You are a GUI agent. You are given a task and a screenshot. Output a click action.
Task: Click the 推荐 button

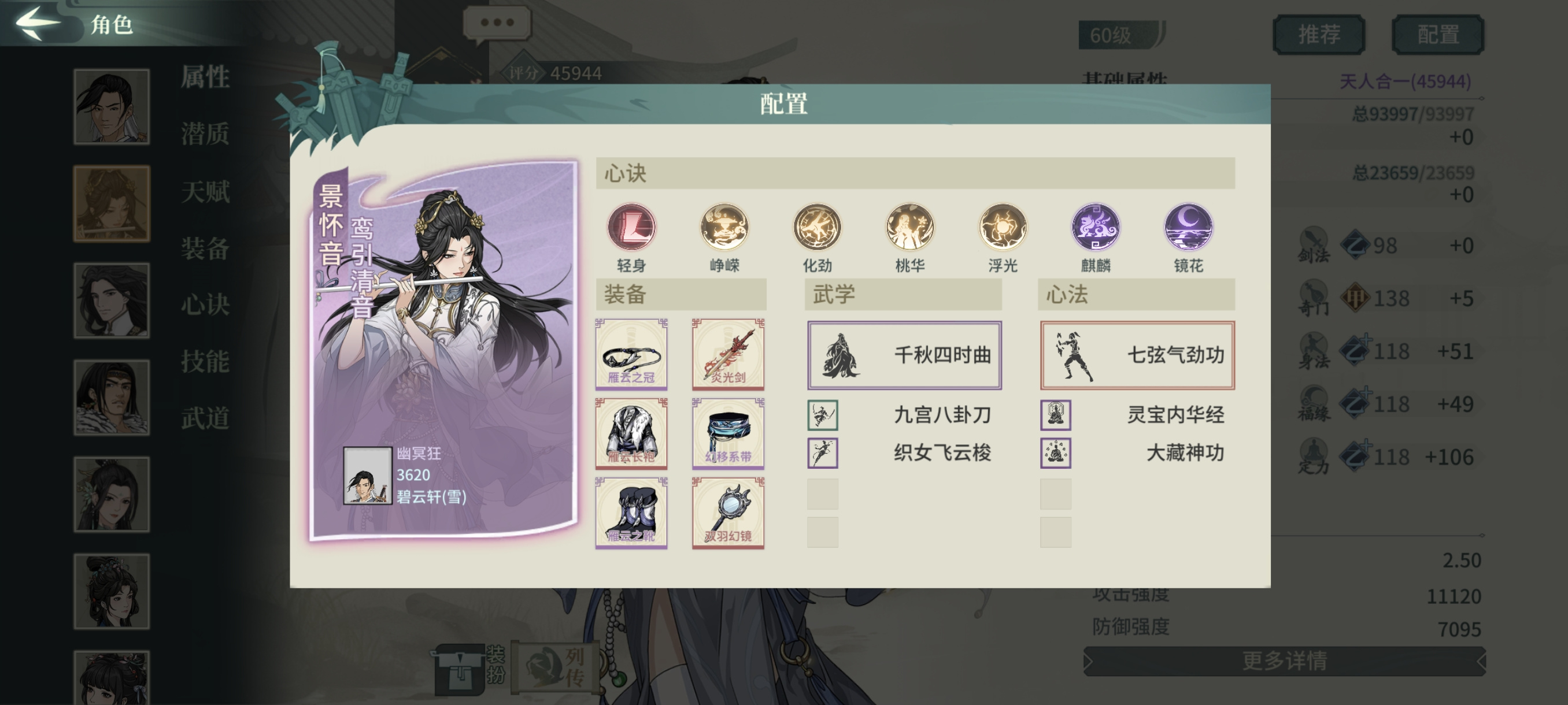[x=1318, y=34]
